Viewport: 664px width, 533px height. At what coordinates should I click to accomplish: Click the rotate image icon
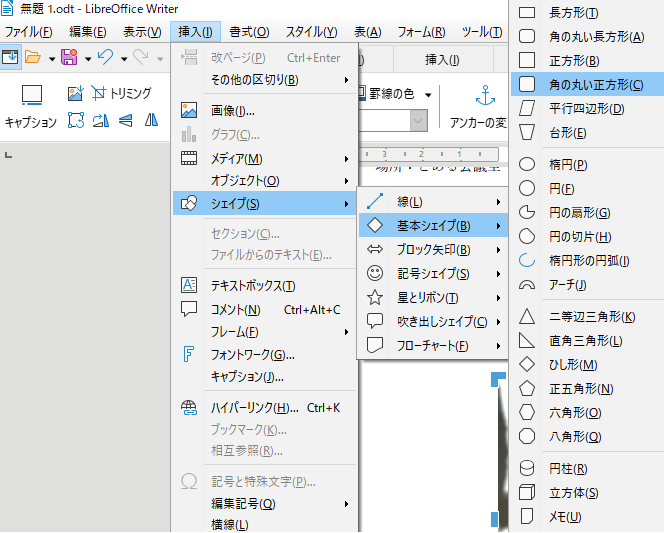tap(101, 120)
